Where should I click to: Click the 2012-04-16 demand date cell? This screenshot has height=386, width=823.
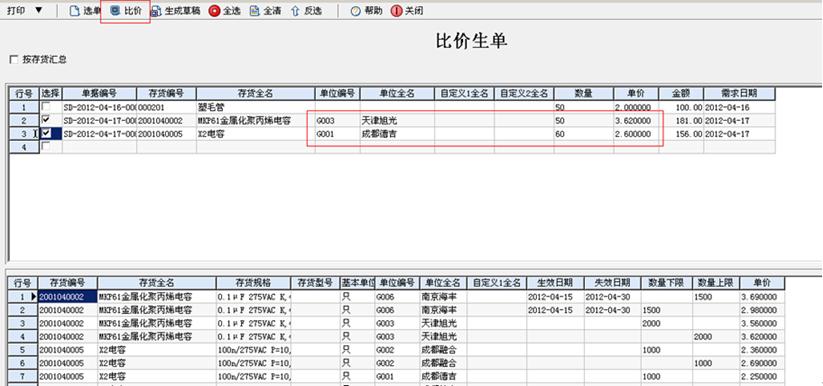click(x=739, y=107)
